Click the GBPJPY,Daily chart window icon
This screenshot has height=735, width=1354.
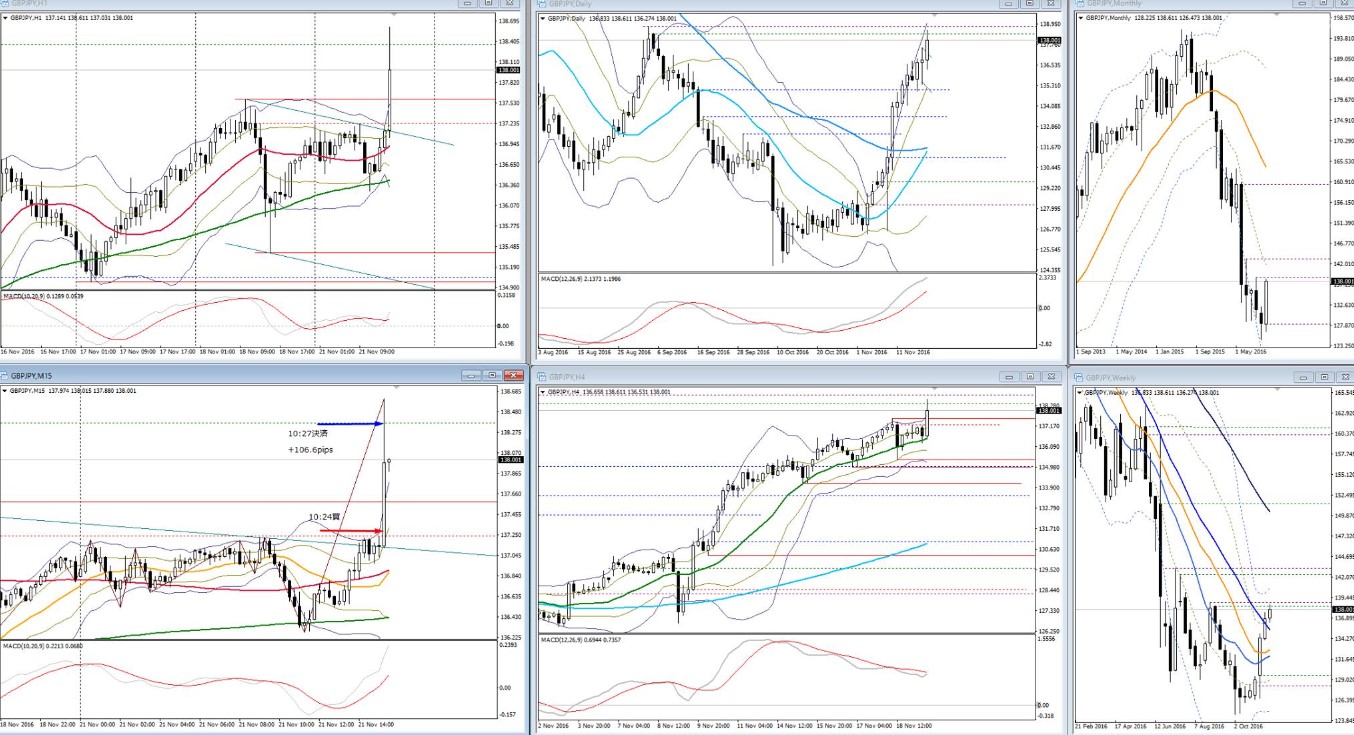tap(543, 3)
